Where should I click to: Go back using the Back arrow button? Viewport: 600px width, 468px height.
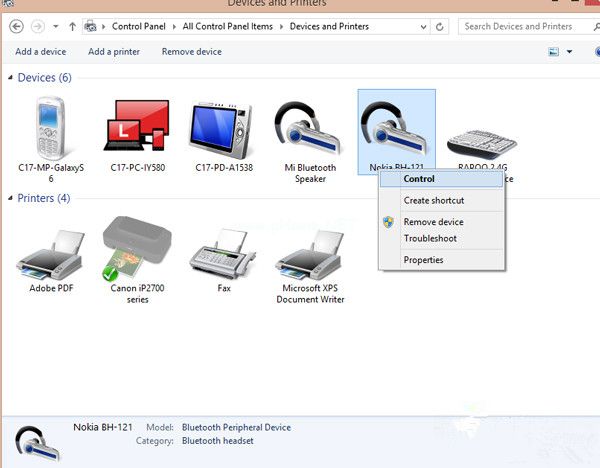pos(16,27)
